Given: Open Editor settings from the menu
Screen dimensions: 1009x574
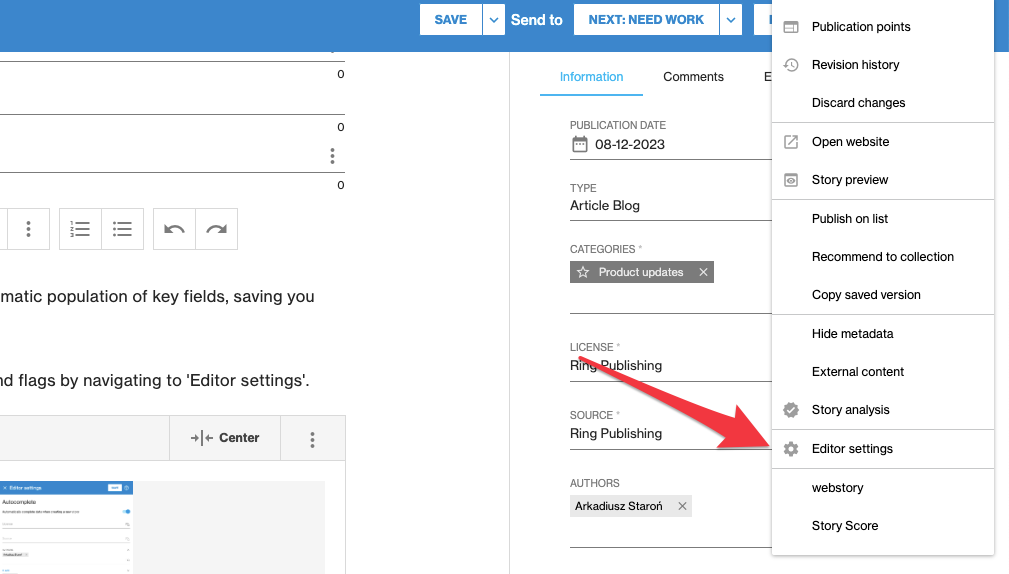Looking at the screenshot, I should coord(851,449).
